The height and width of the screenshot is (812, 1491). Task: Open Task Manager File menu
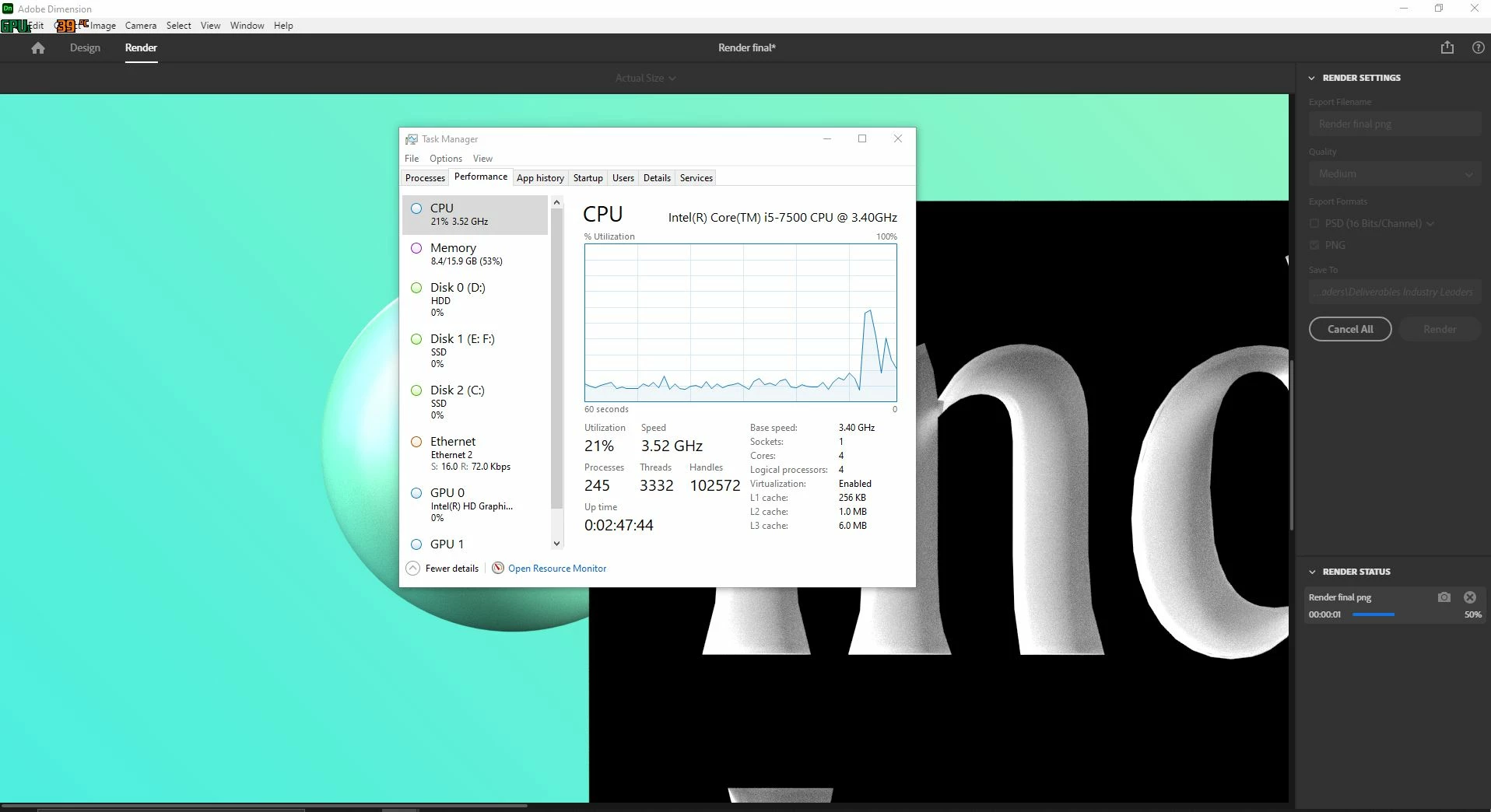tap(412, 159)
